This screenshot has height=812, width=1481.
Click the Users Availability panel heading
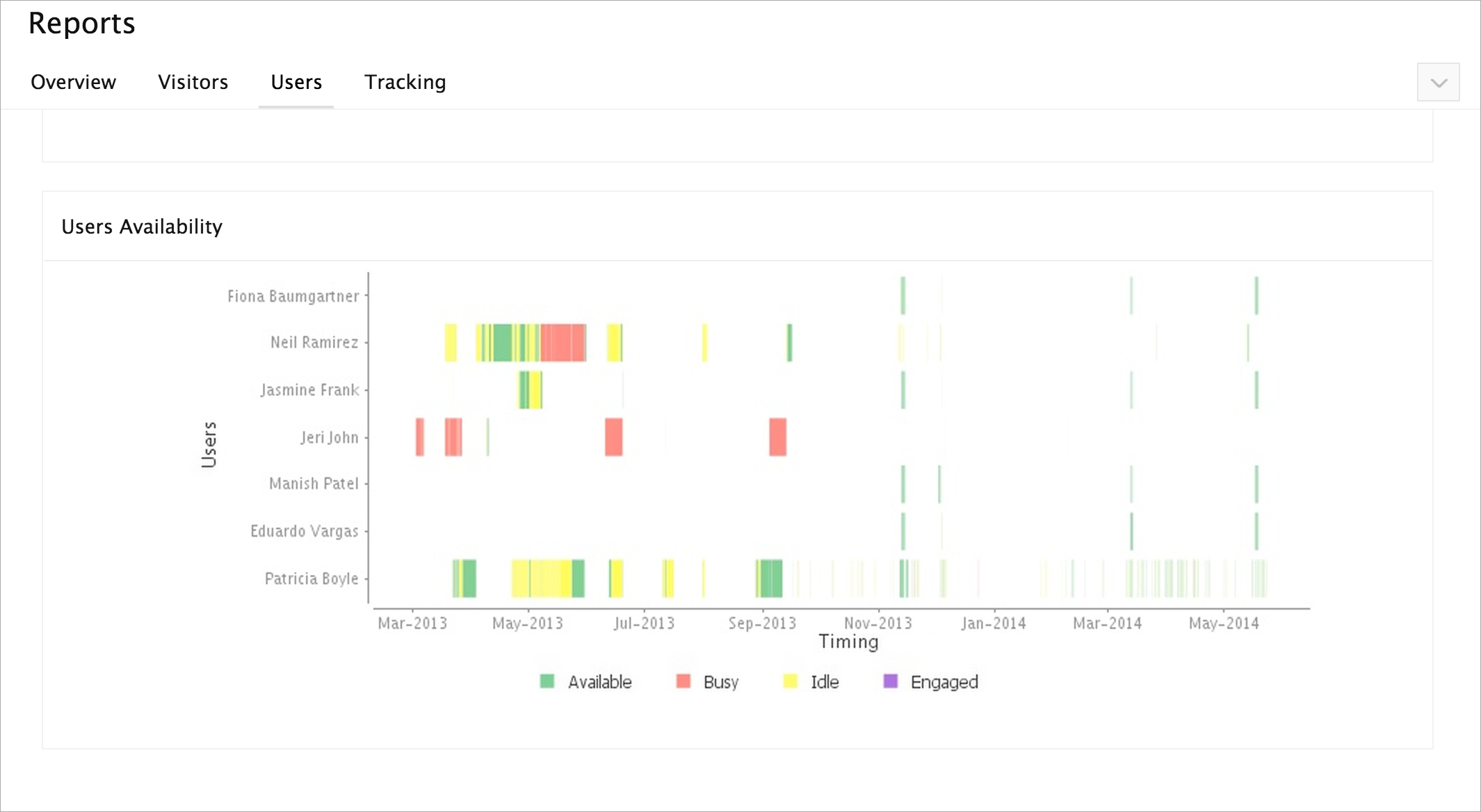[x=142, y=227]
